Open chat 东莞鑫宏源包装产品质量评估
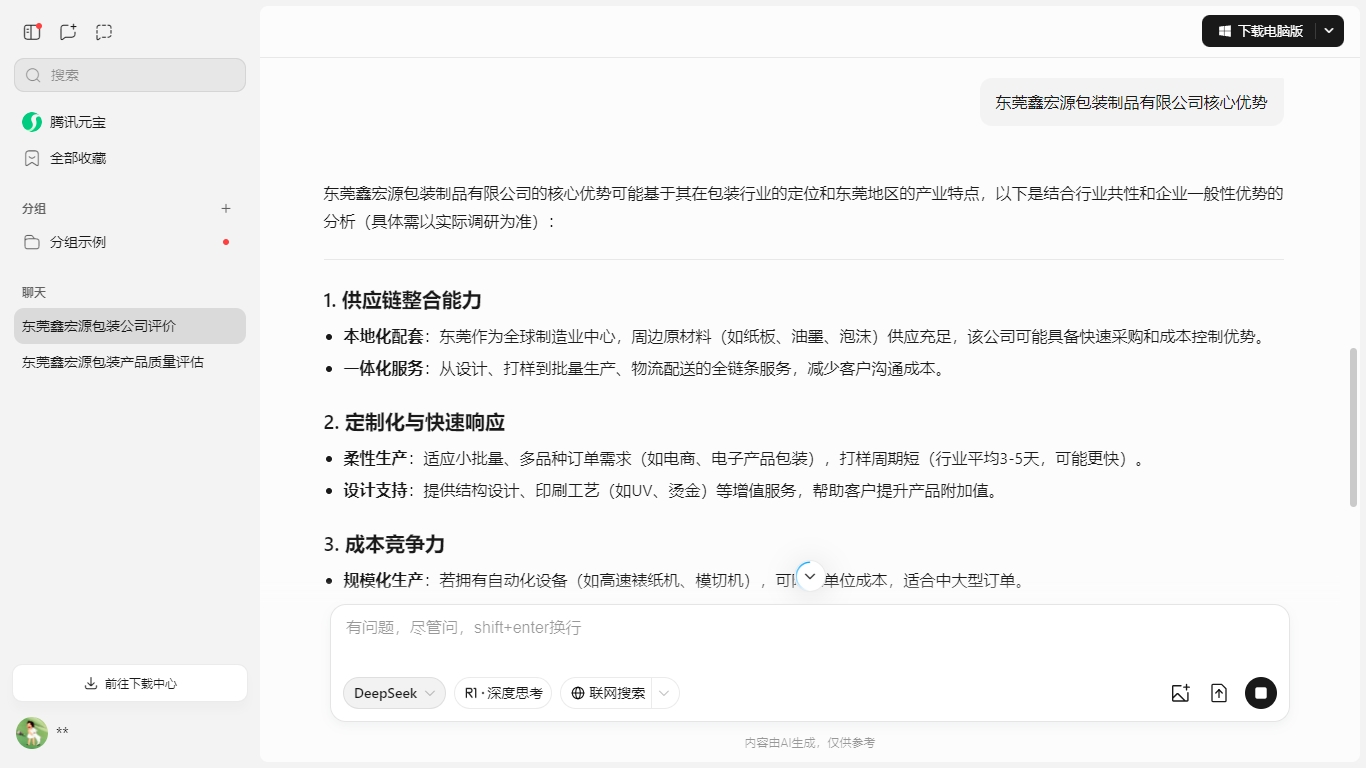The width and height of the screenshot is (1366, 768). tap(113, 362)
